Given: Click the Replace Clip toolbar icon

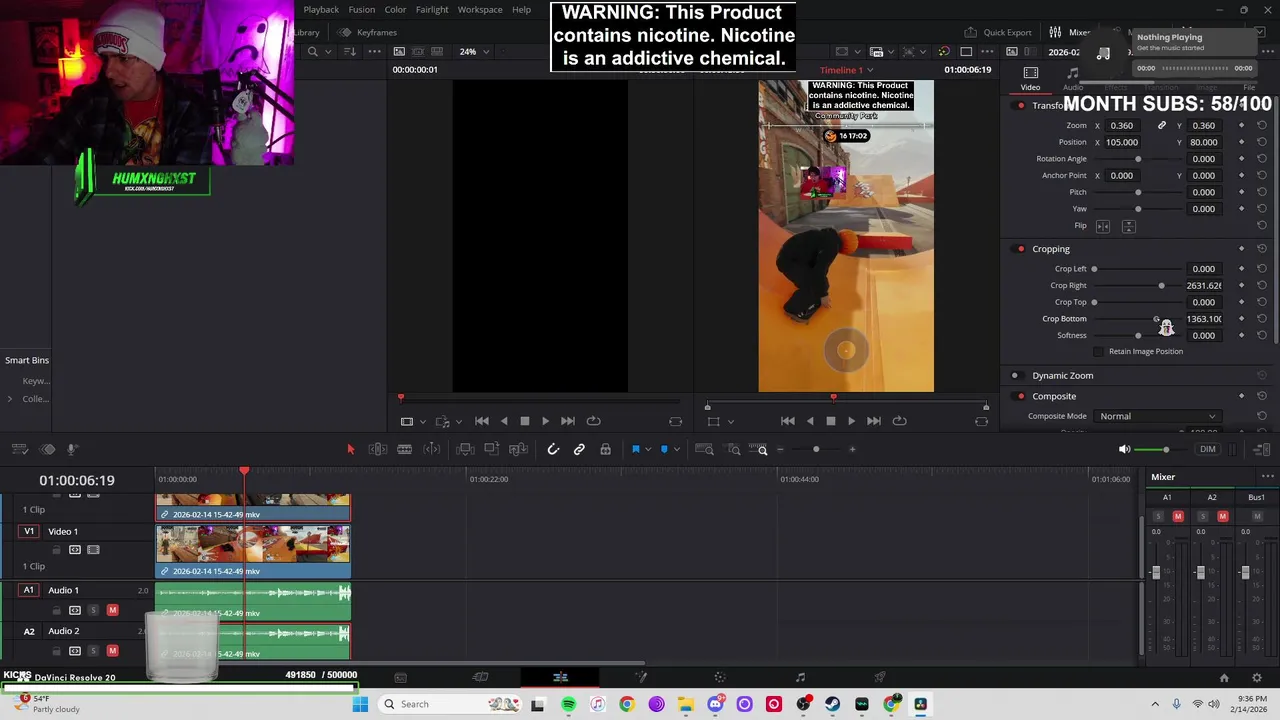Looking at the screenshot, I should (x=518, y=449).
